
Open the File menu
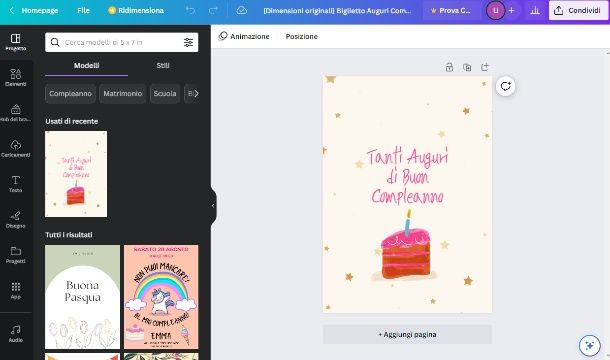point(83,11)
